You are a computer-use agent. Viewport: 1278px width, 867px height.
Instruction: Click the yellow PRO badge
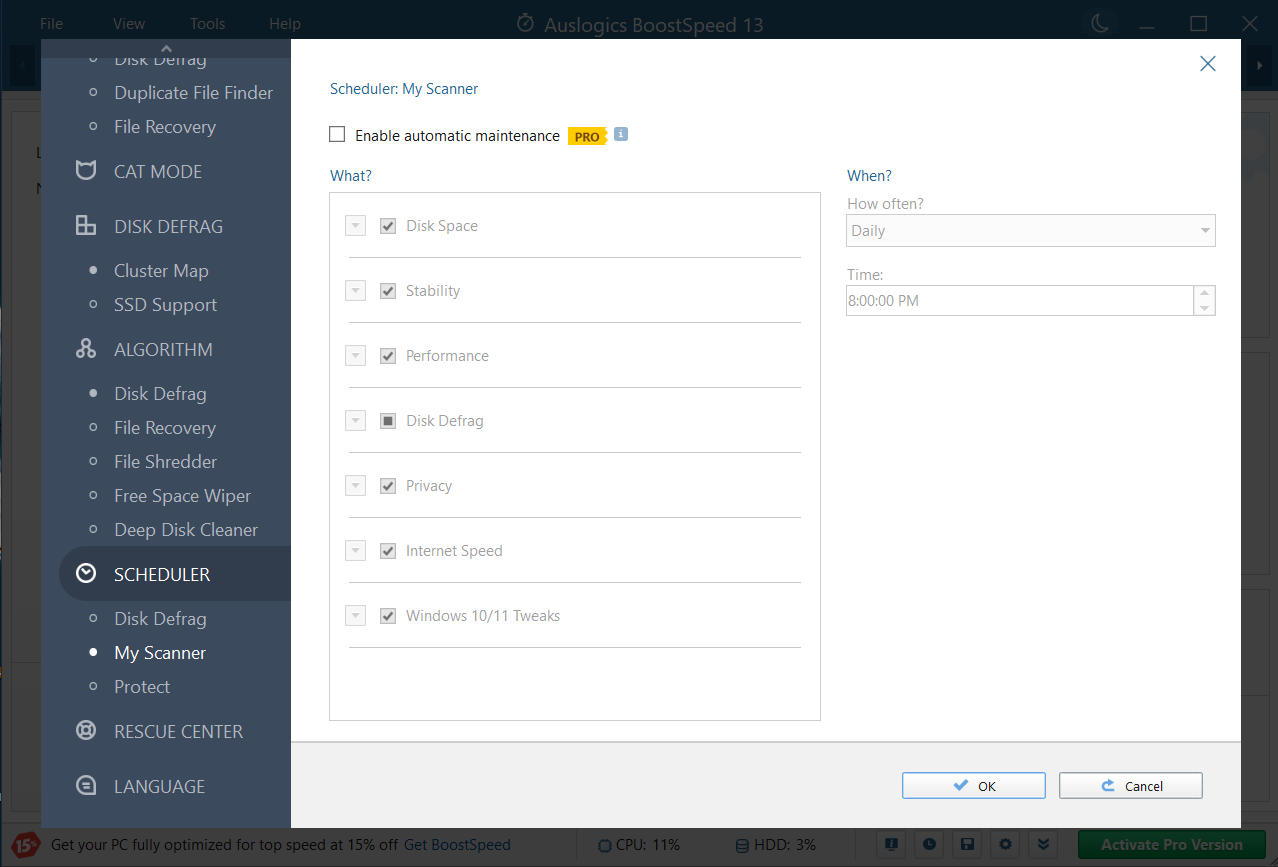587,136
